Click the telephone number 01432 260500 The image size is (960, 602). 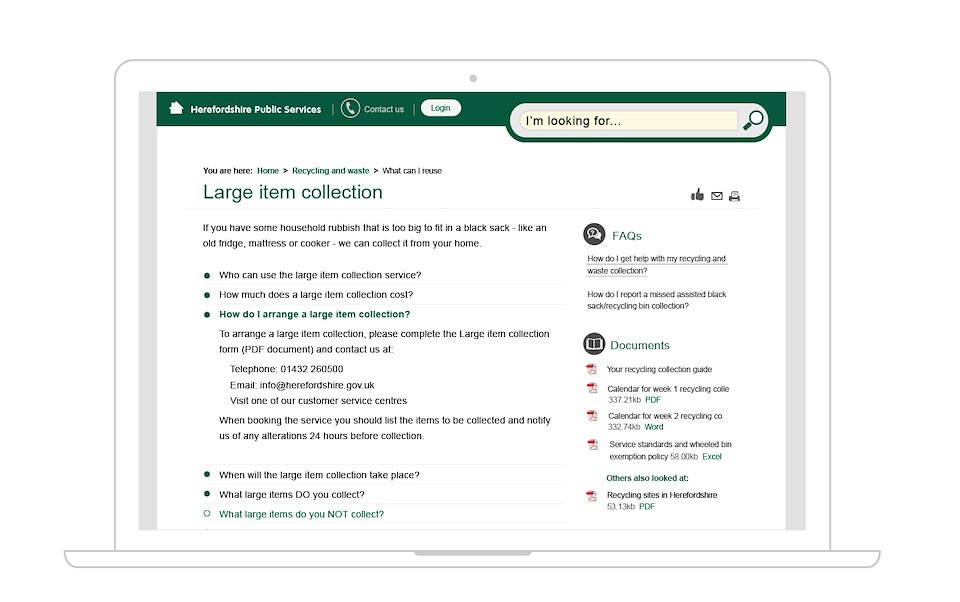pos(312,369)
